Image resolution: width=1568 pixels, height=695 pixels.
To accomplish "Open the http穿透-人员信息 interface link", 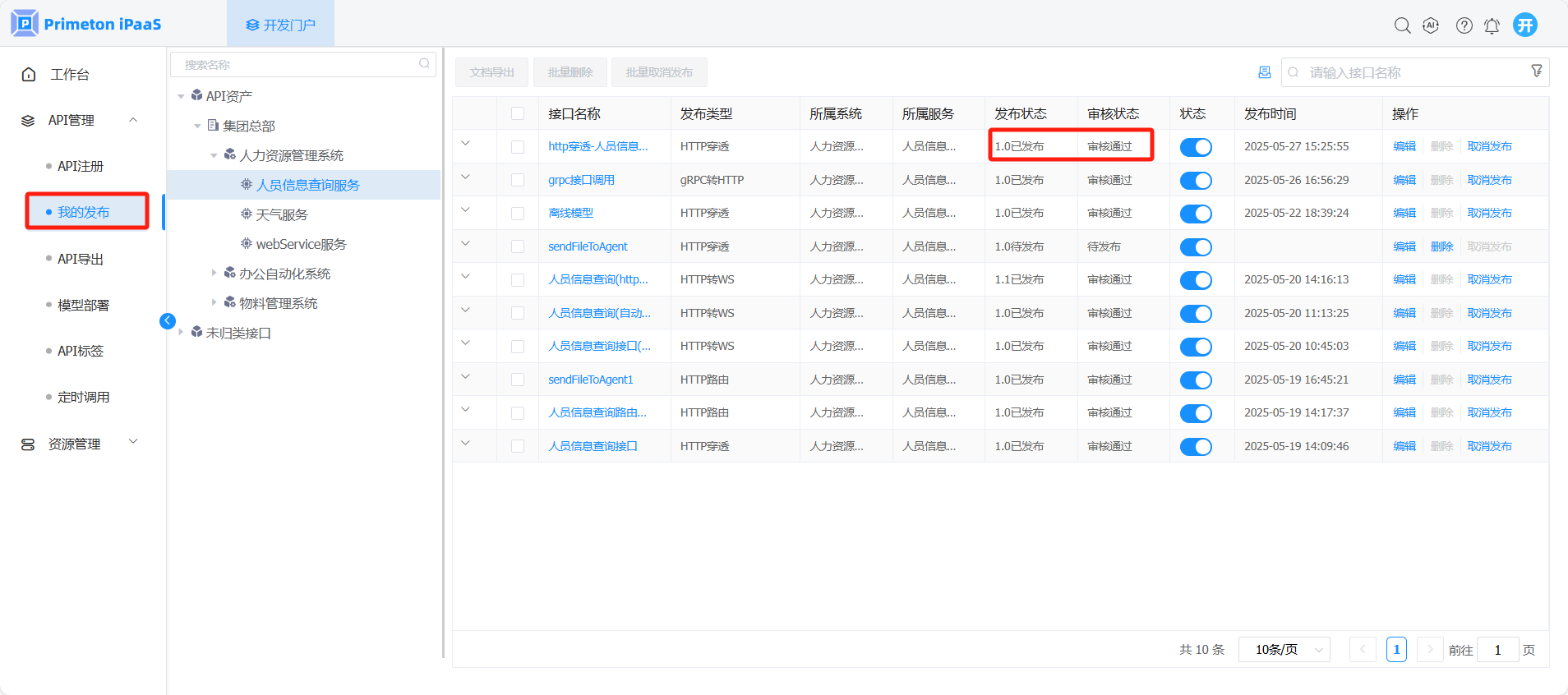I will [597, 146].
